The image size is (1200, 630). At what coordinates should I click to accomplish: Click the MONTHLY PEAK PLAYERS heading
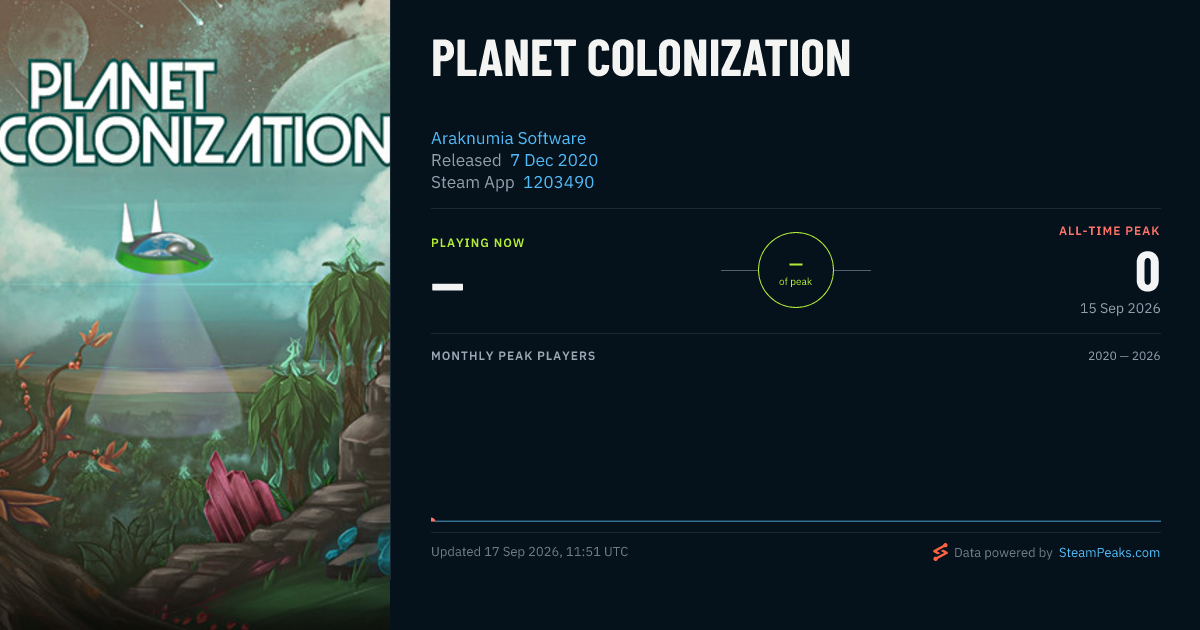click(513, 356)
